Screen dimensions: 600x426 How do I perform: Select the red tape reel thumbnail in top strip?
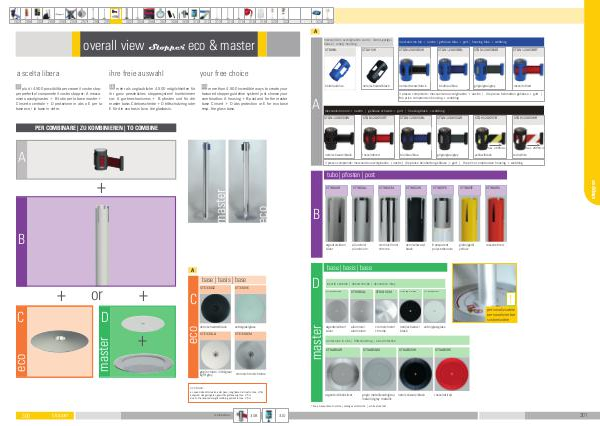pyautogui.click(x=249, y=15)
